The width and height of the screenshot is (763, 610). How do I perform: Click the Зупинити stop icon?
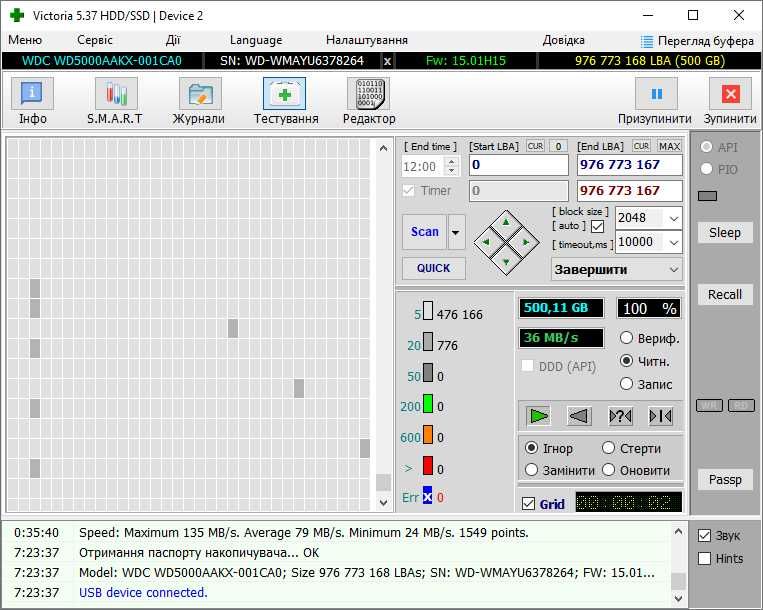click(x=730, y=93)
